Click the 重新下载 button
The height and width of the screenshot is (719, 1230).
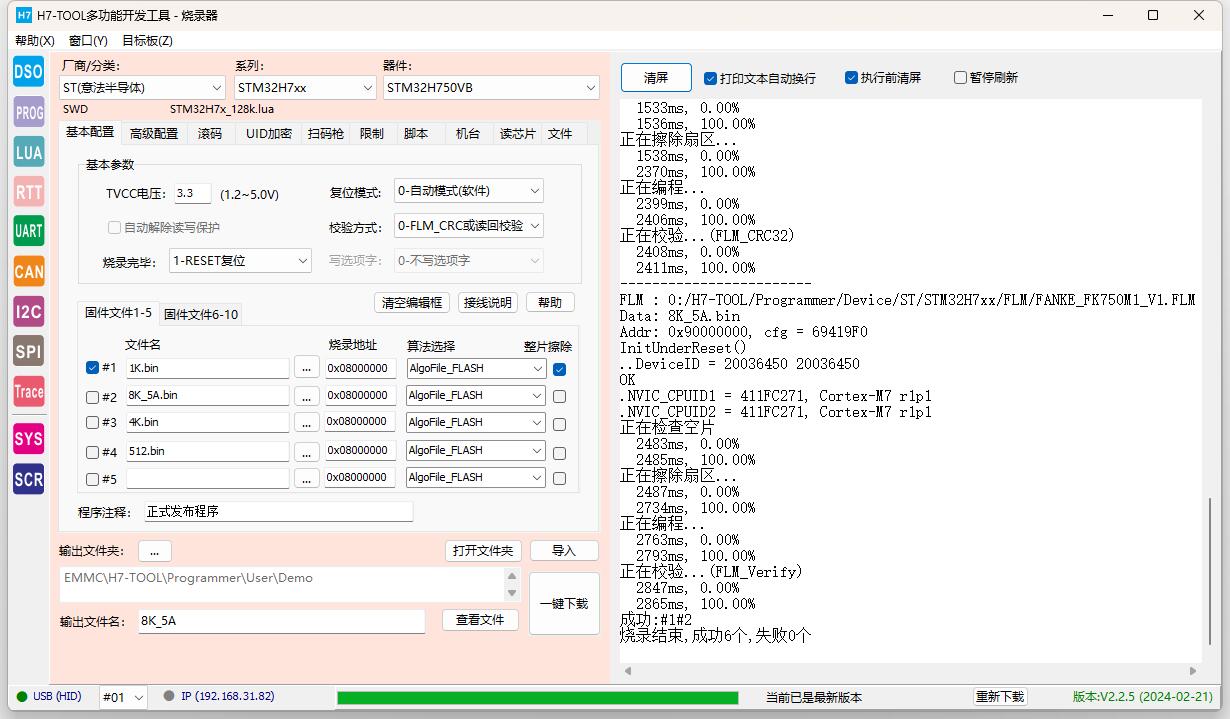point(1000,697)
